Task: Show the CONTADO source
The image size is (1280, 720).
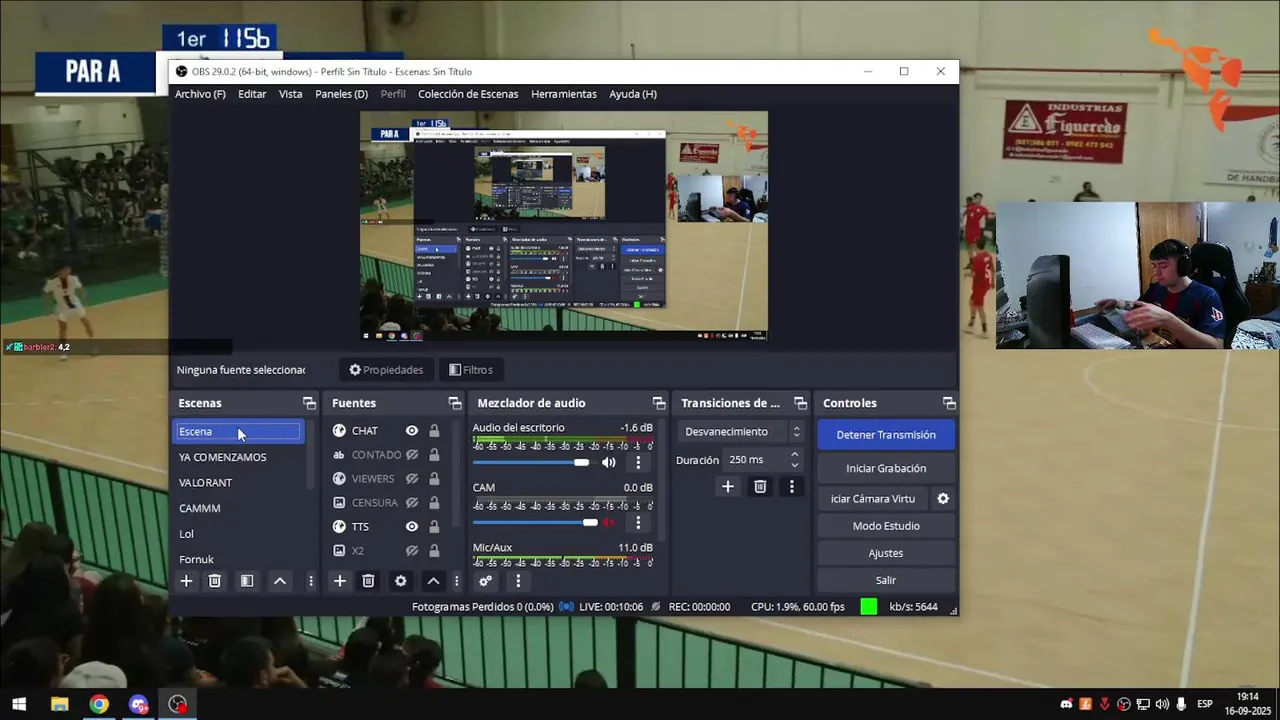Action: pos(411,455)
